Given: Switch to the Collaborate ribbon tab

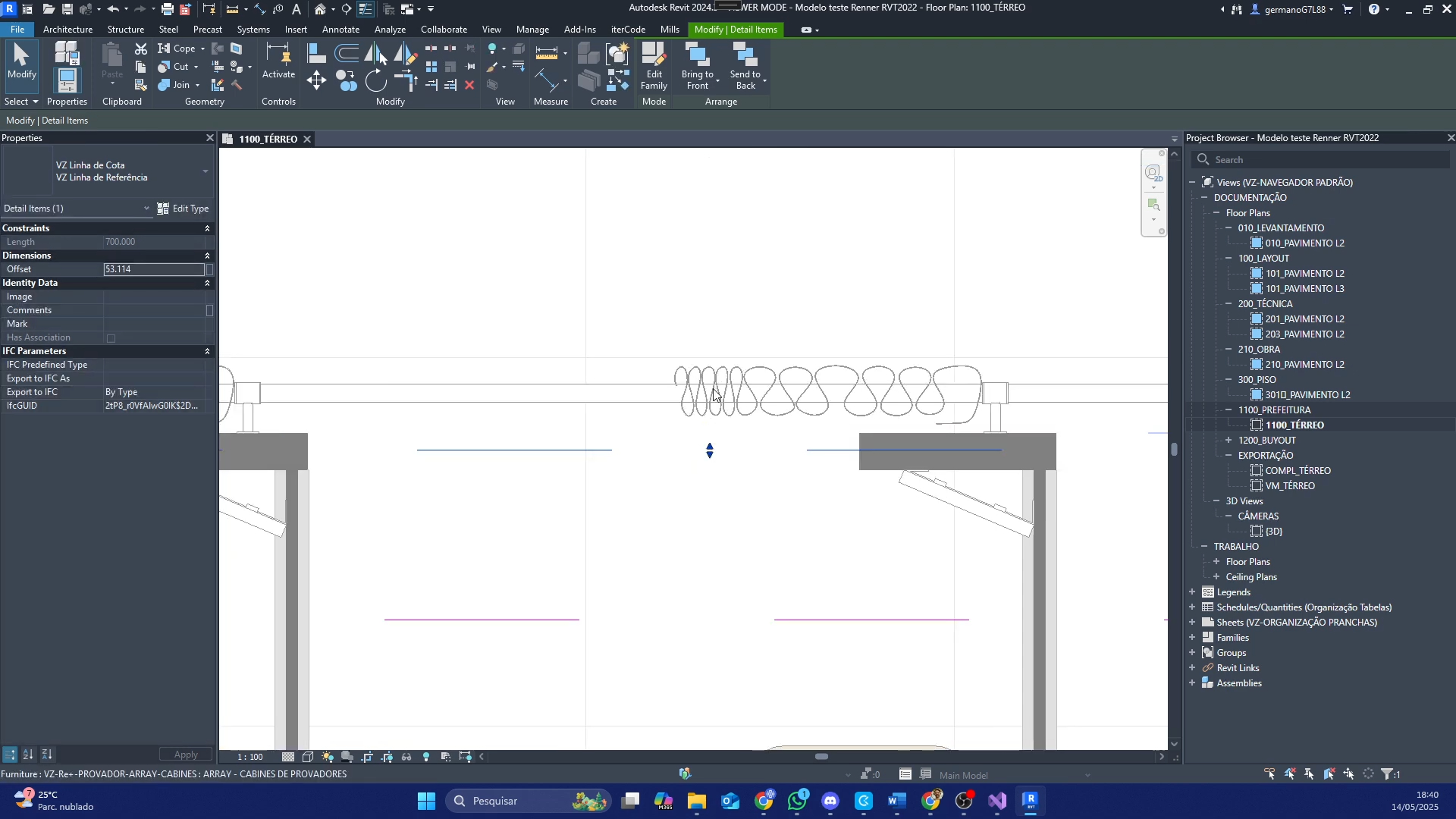Looking at the screenshot, I should 444,30.
